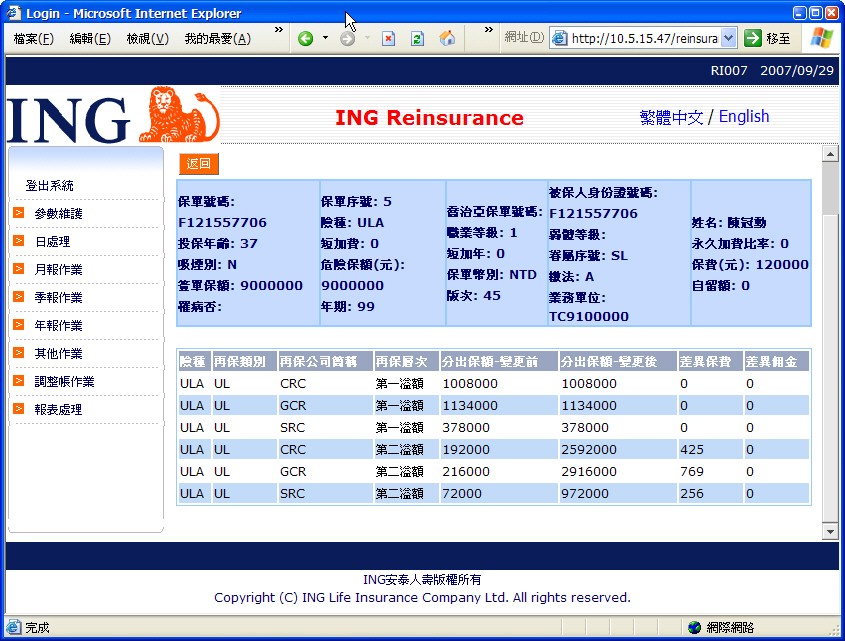This screenshot has width=845, height=641.
Task: Click the arrow icon beside 月報作業
Action: [x=19, y=269]
